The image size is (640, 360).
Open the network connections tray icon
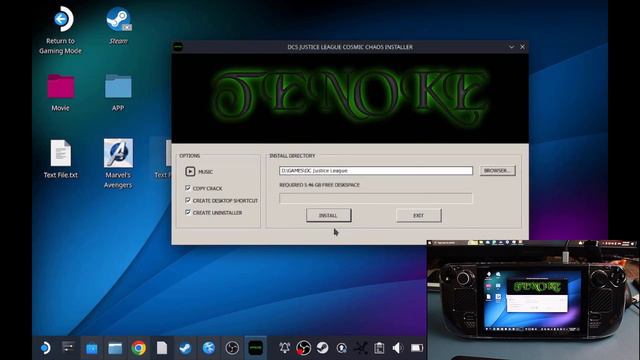click(x=361, y=348)
